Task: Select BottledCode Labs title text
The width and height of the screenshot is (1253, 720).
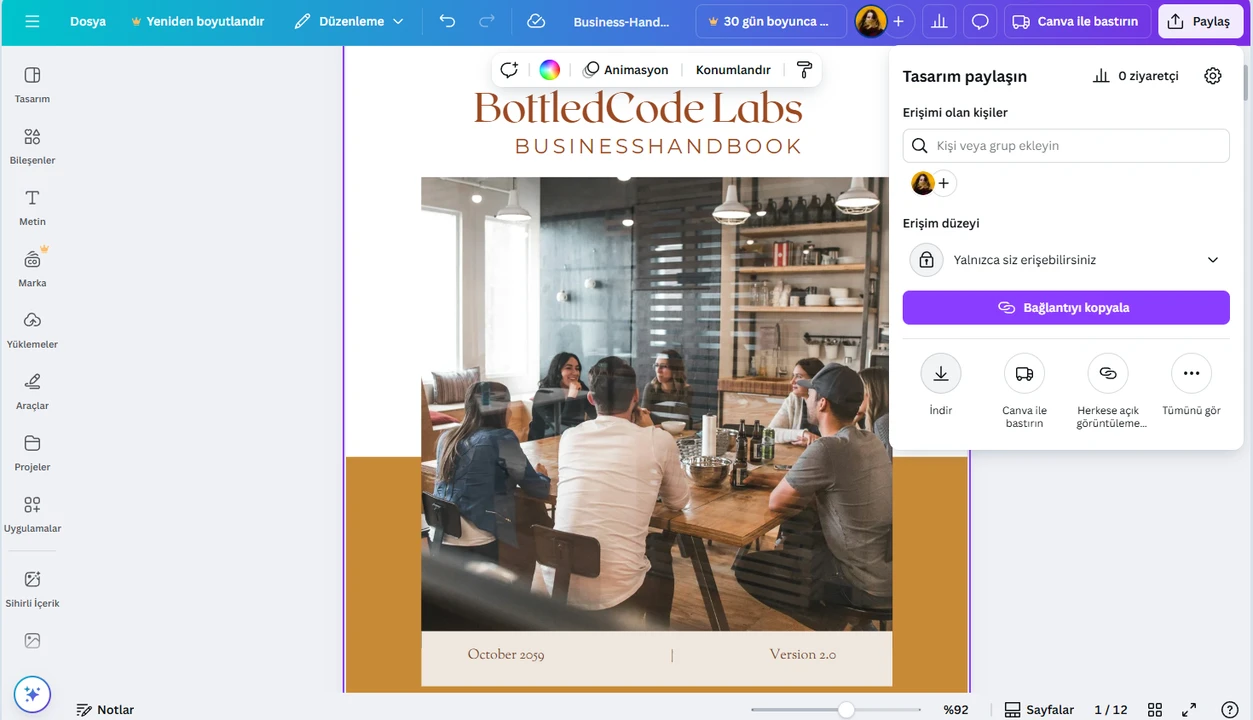Action: pos(638,108)
